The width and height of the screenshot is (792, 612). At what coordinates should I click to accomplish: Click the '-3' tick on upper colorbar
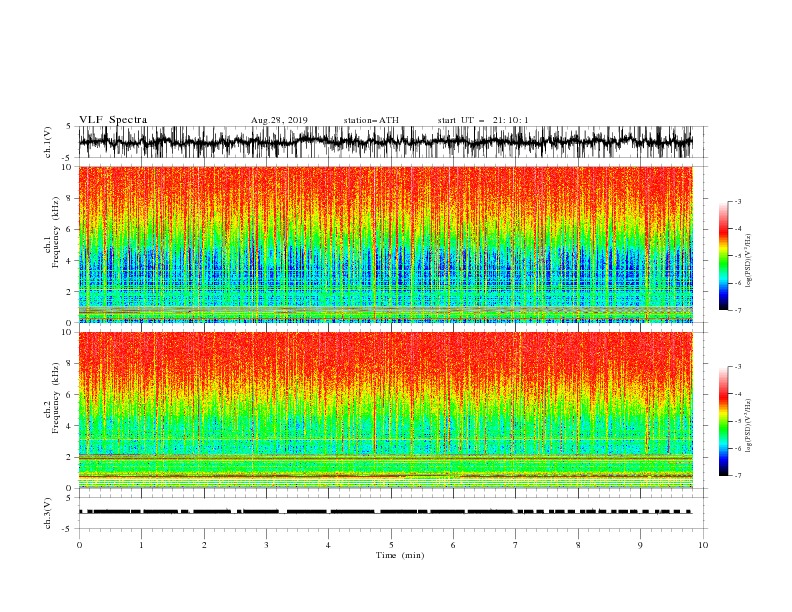pyautogui.click(x=738, y=201)
